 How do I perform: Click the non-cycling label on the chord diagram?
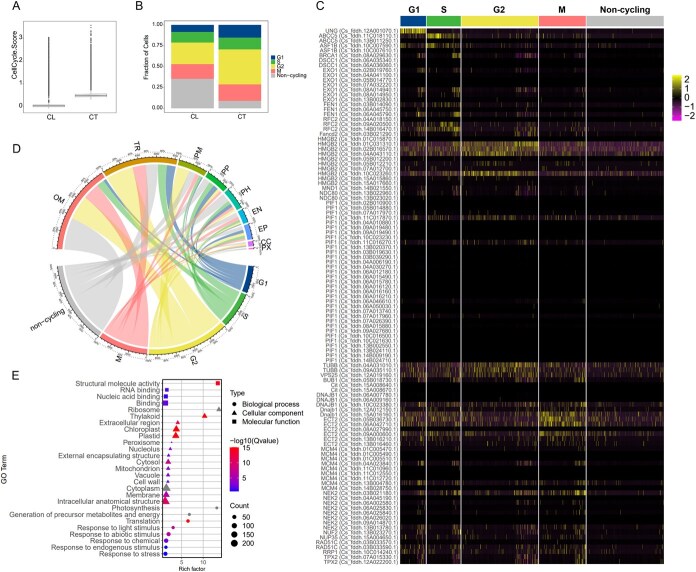47,321
